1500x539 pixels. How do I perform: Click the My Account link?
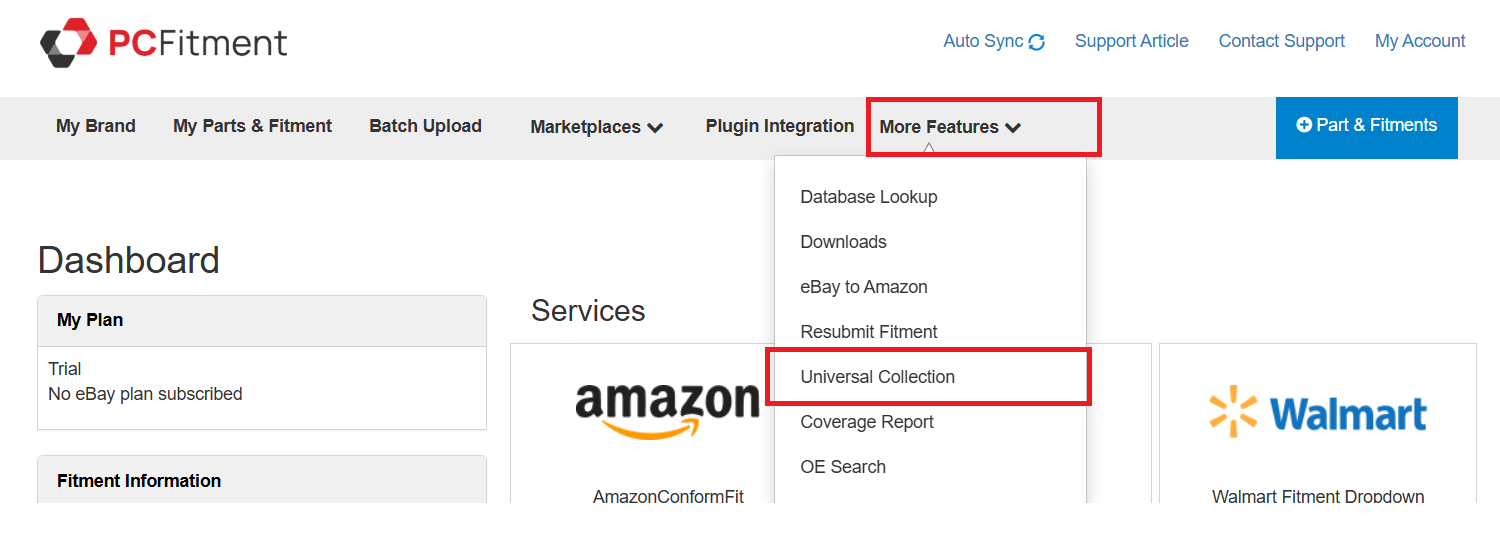click(1420, 41)
